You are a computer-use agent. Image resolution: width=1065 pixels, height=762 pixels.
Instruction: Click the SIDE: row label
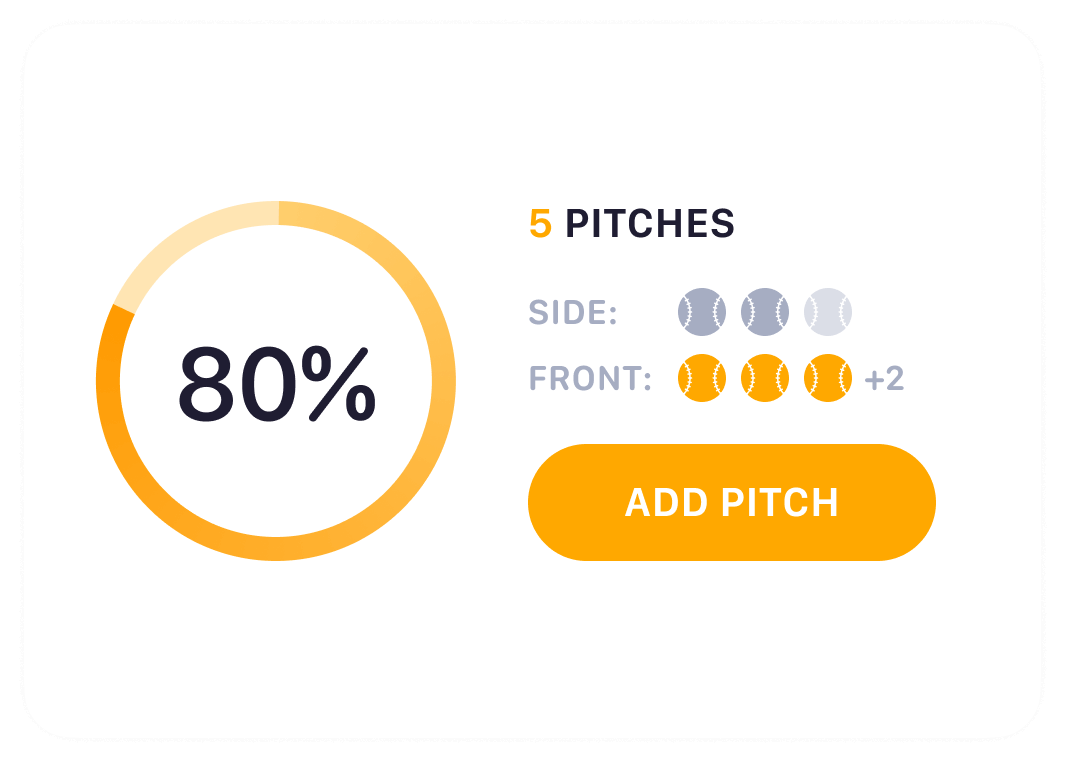573,313
